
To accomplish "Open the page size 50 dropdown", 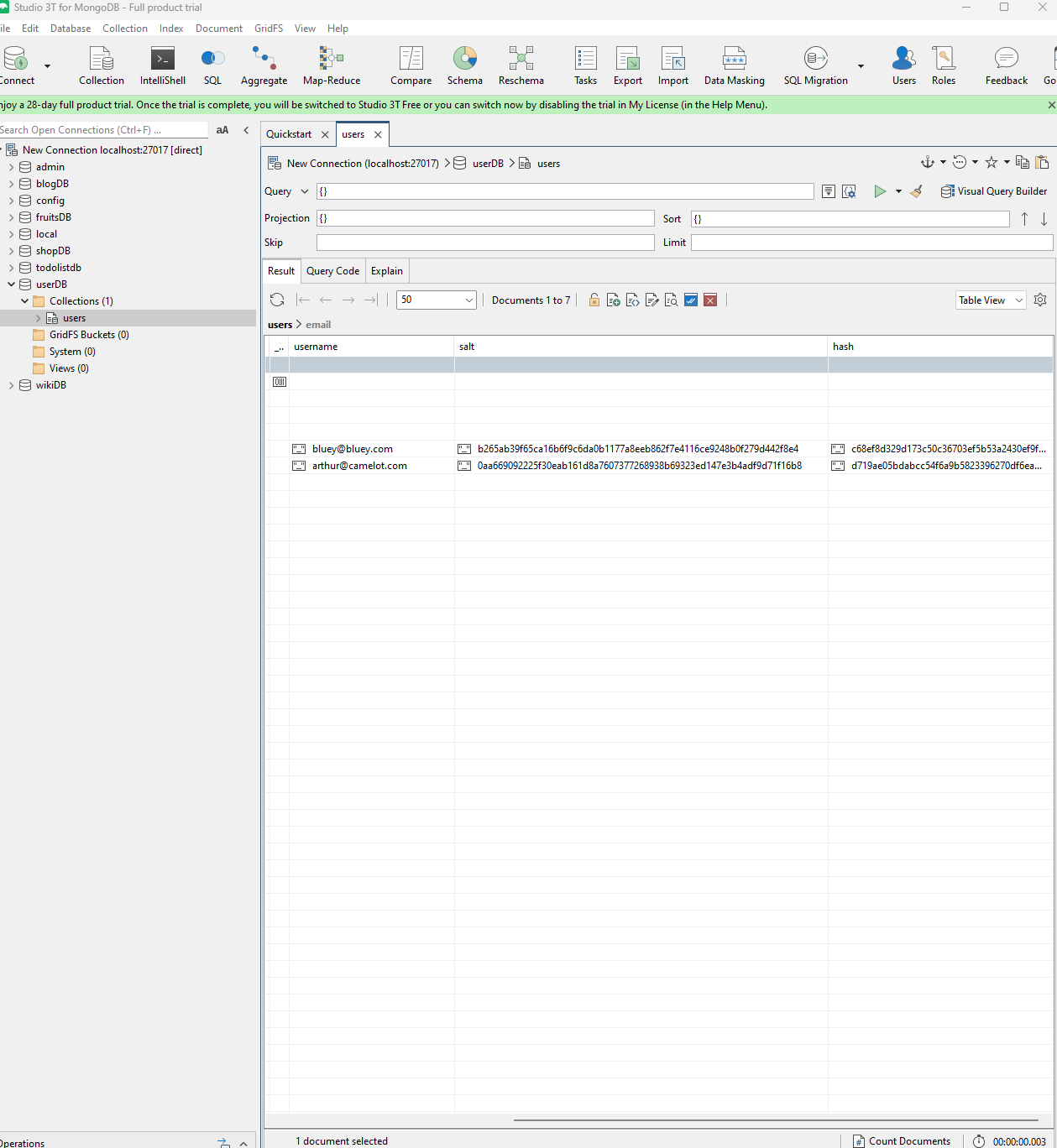I will (x=436, y=300).
